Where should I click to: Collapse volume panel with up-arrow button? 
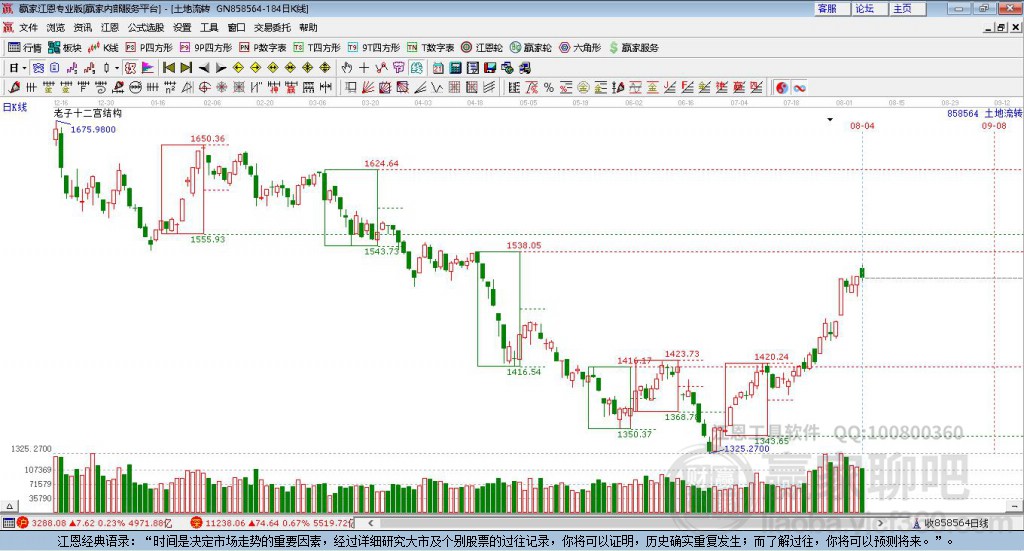(x=9, y=506)
